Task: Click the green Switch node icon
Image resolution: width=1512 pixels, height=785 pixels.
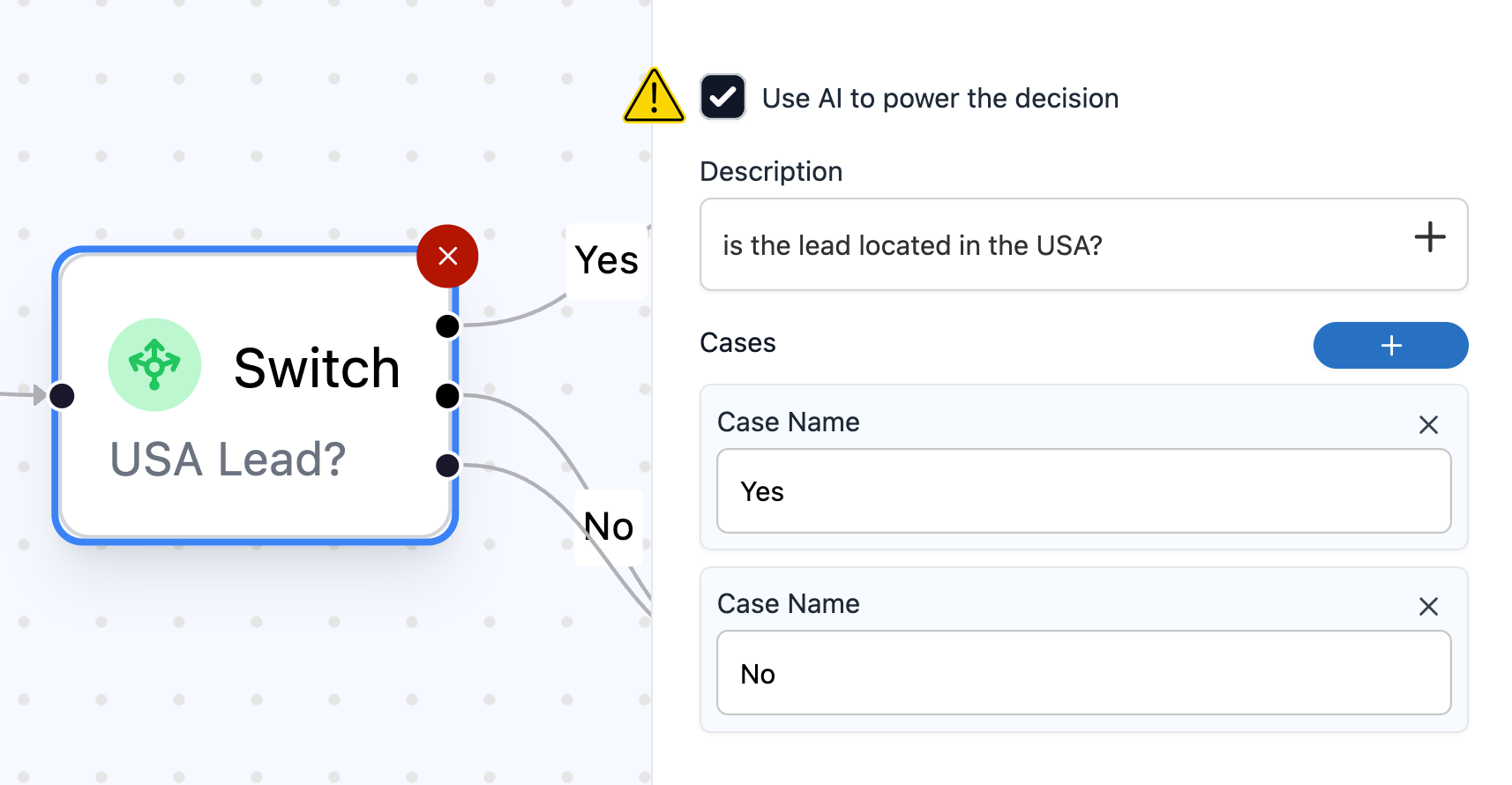Action: tap(154, 364)
